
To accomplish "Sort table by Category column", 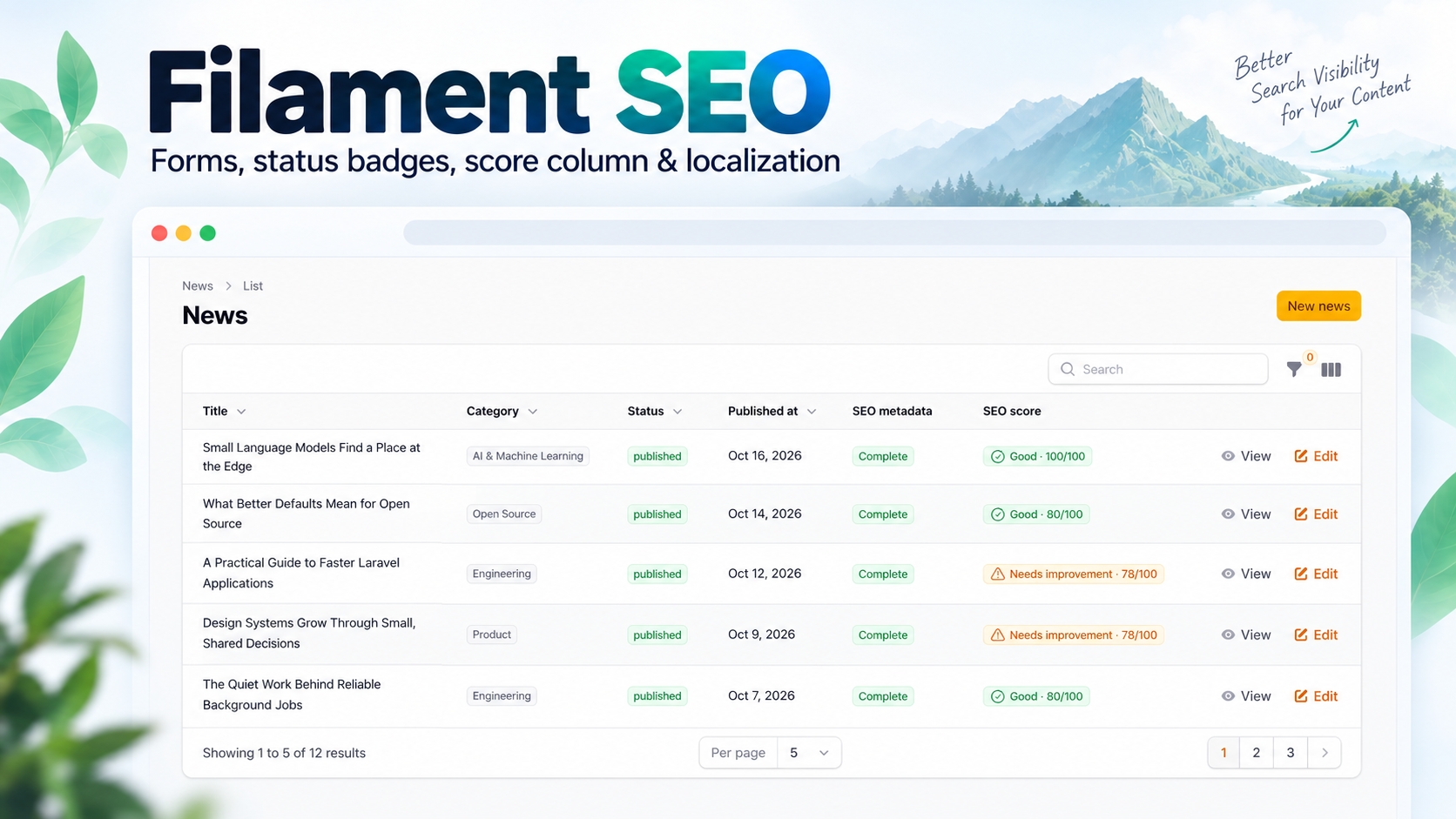I will tap(502, 411).
